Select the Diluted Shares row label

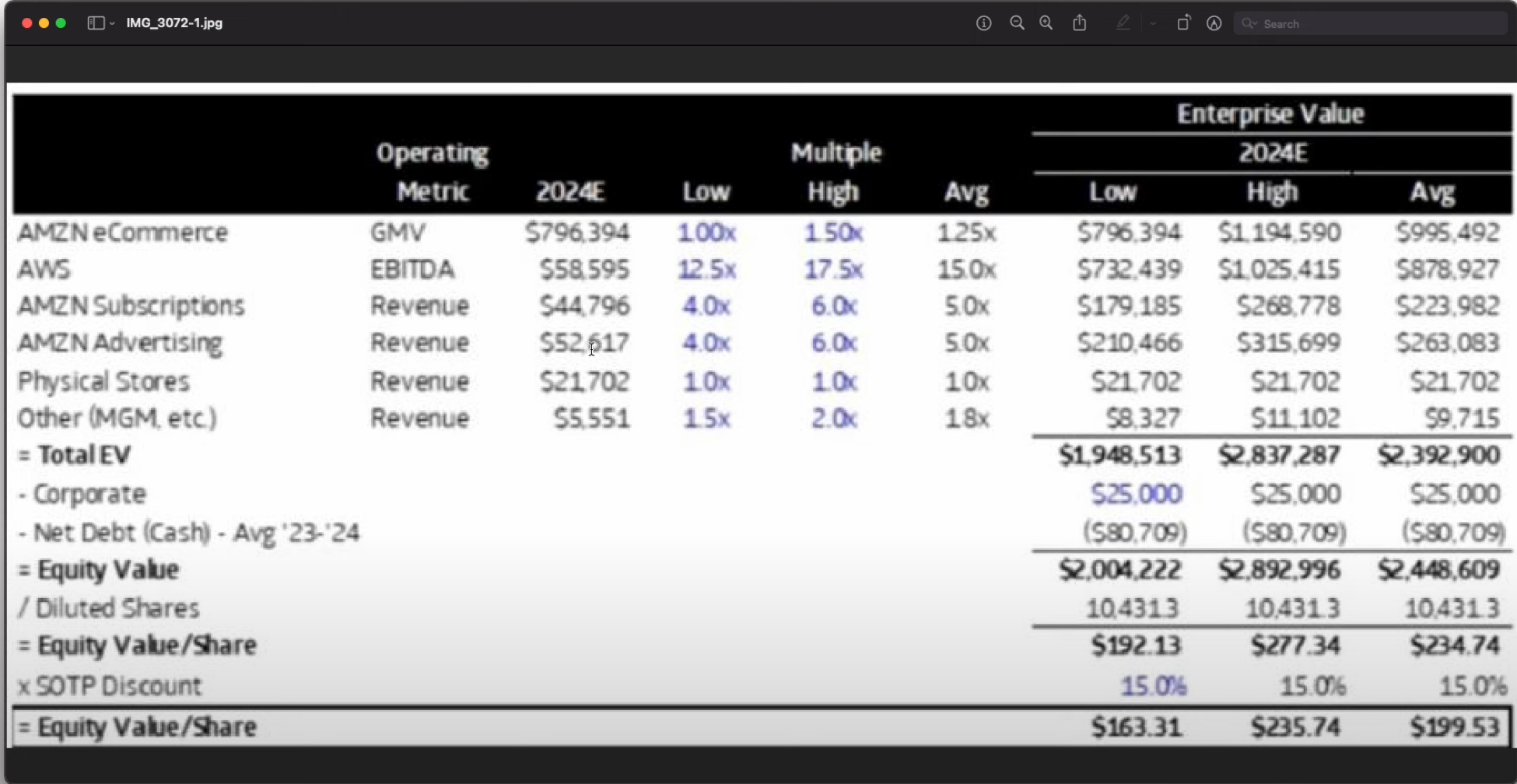tap(108, 608)
